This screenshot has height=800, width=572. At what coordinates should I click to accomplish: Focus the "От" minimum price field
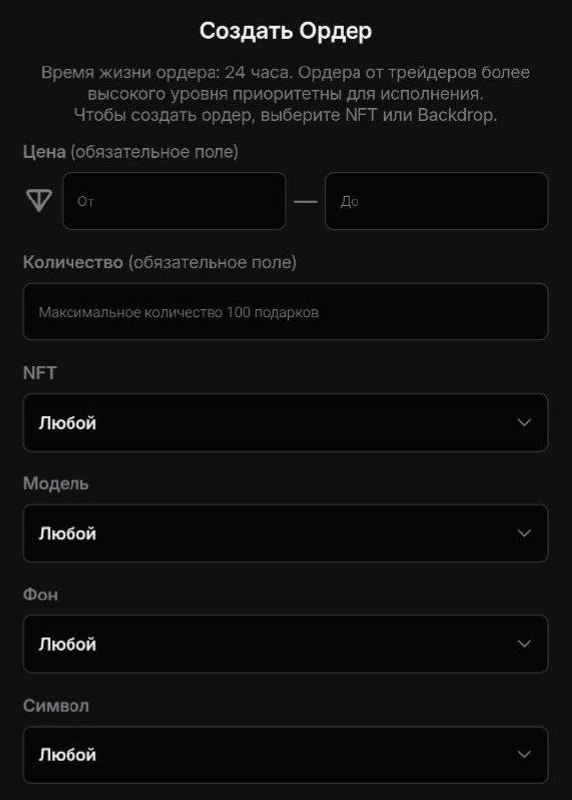[x=175, y=201]
